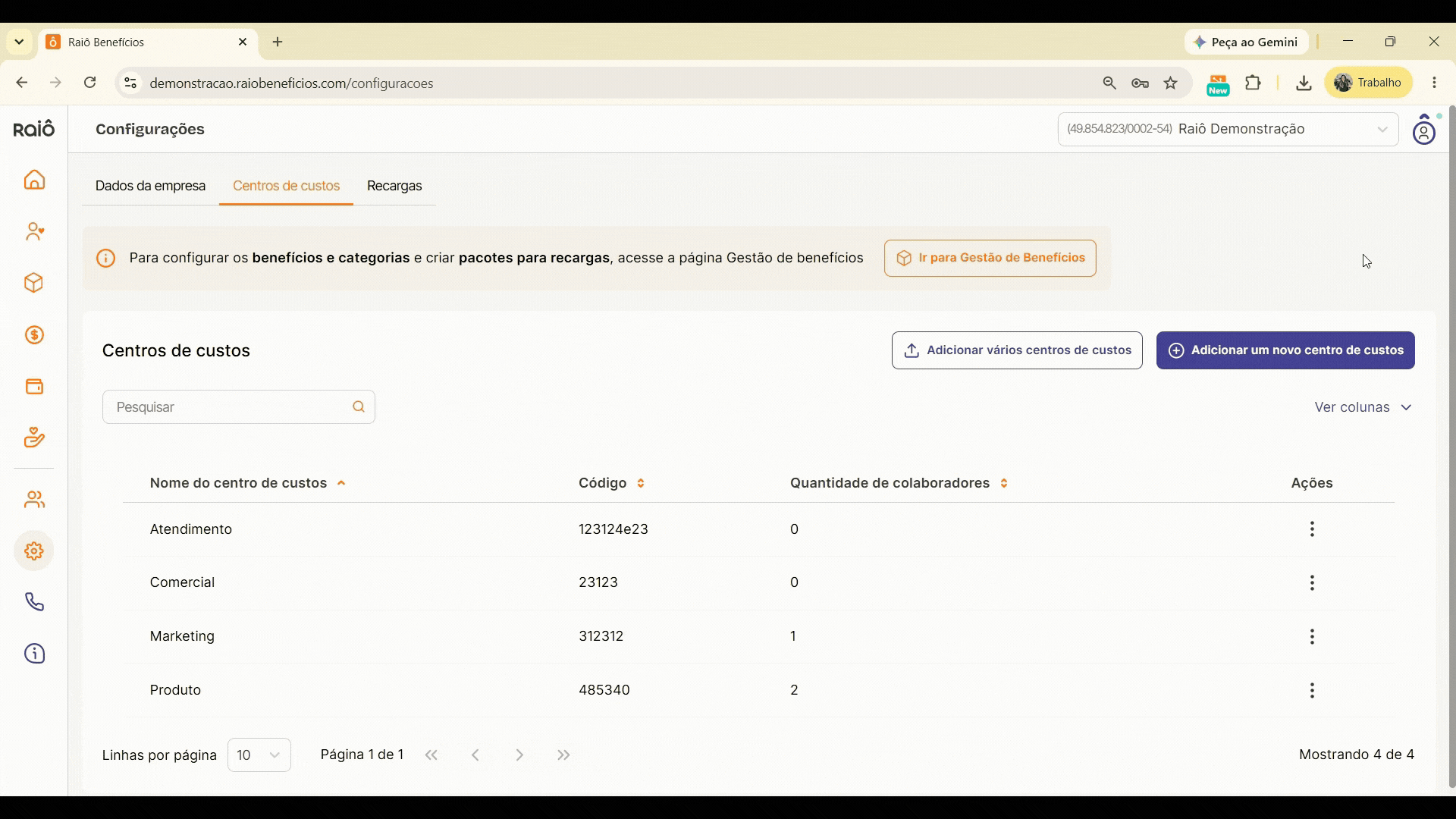1456x819 pixels.
Task: Open the dollar coin sidebar icon
Action: point(34,335)
